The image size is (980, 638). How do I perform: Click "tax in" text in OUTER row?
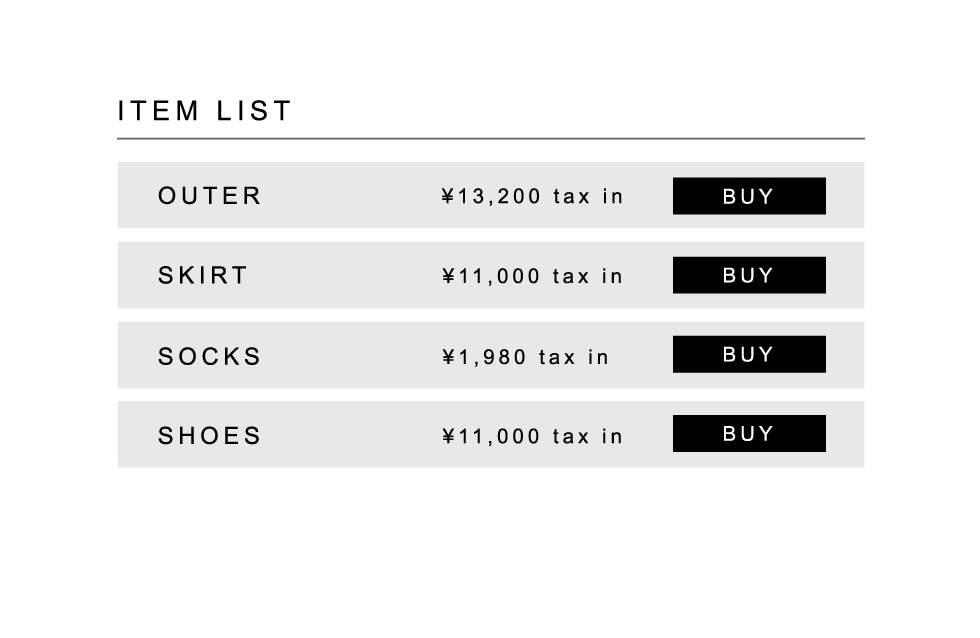click(x=588, y=197)
